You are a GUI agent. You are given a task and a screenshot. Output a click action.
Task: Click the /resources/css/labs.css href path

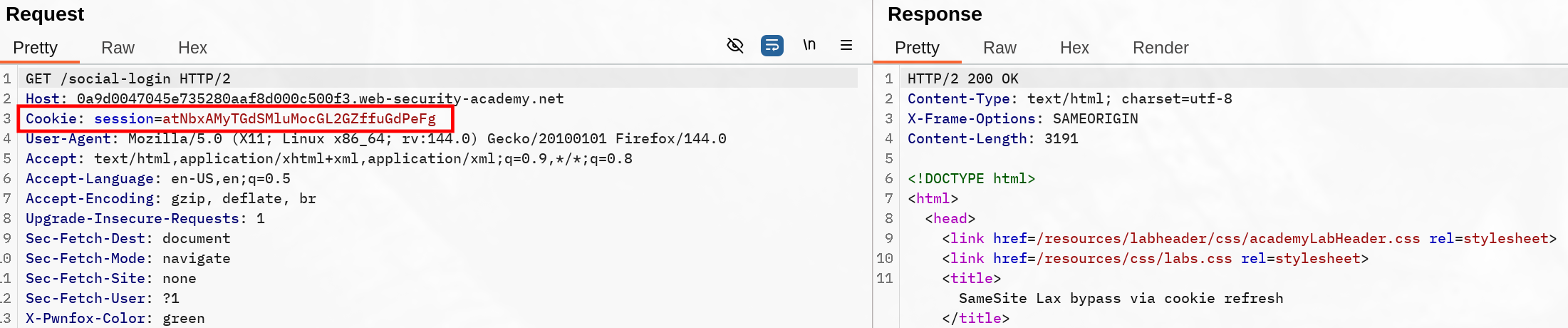[1133, 258]
